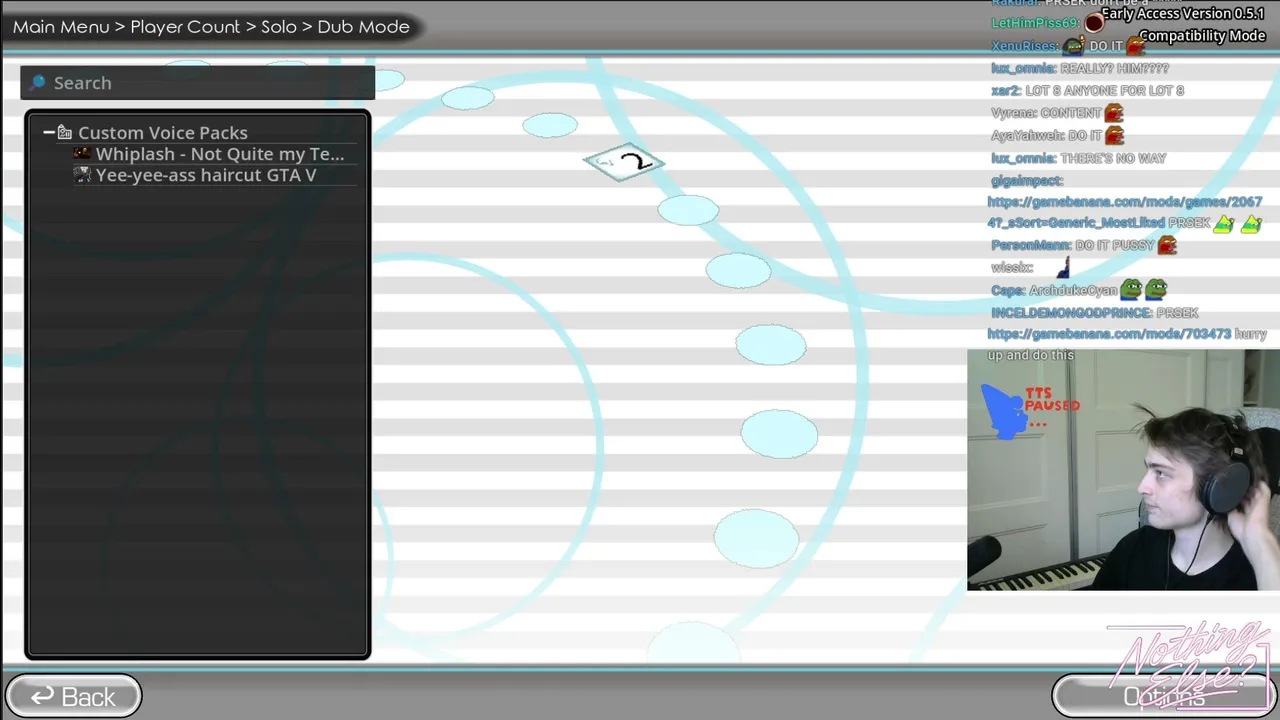Click the xar2 chat message about LOT 8

click(x=1087, y=91)
